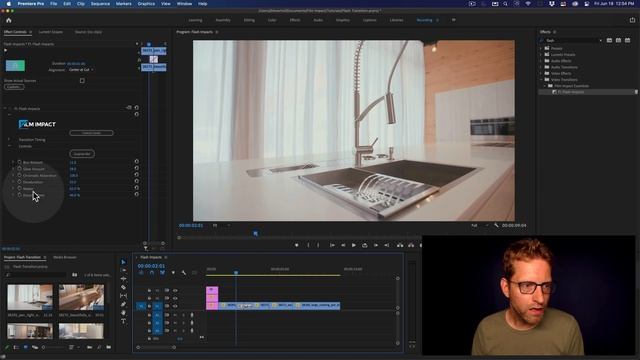Click the Custom button under Show Actual Sources
This screenshot has width=640, height=360.
point(14,87)
